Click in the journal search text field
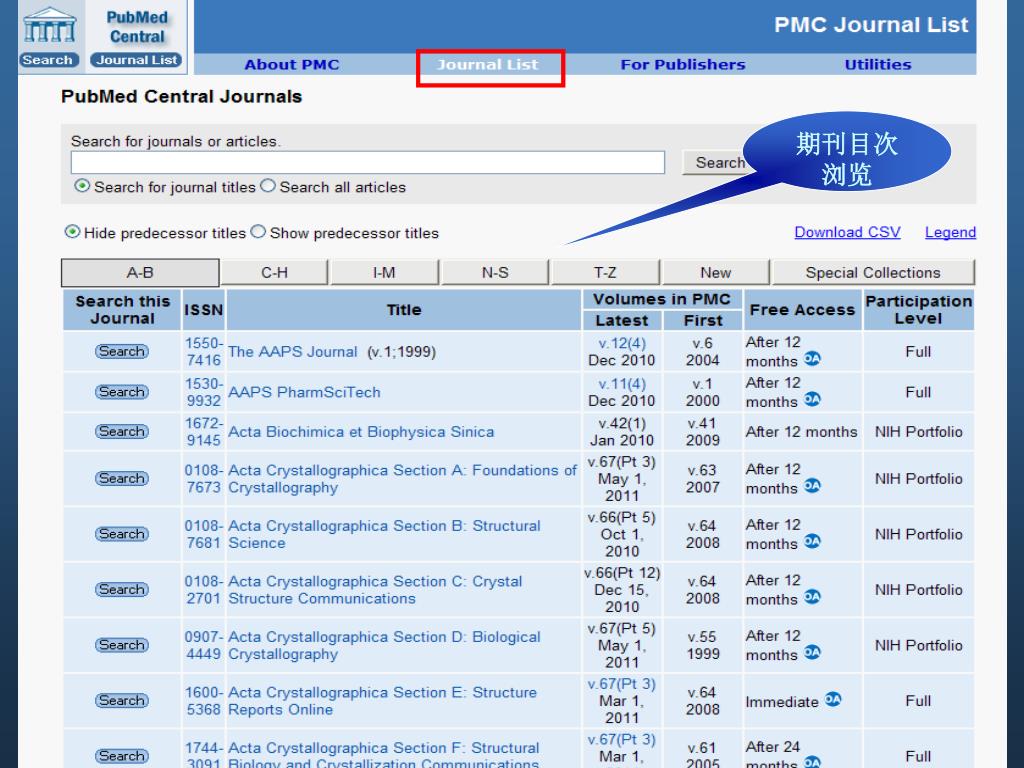This screenshot has width=1024, height=768. 368,163
